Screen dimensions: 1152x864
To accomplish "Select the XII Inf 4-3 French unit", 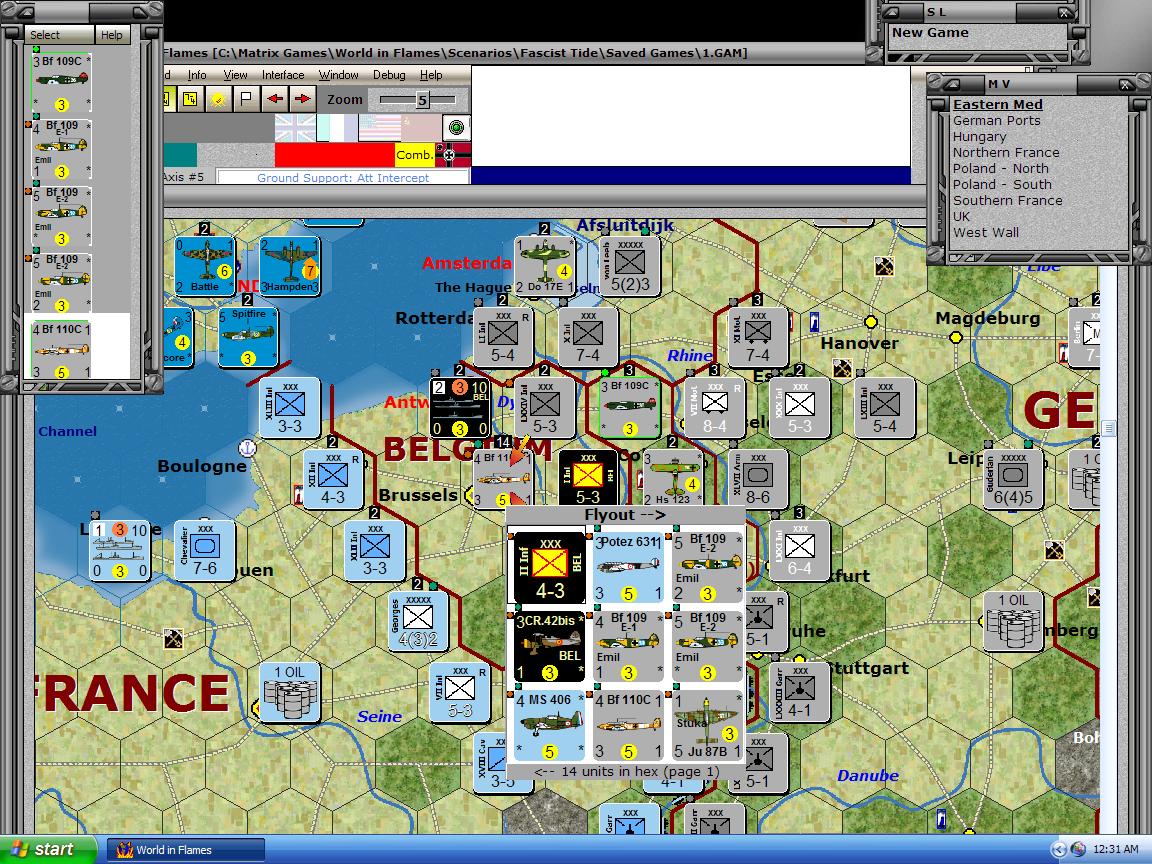I will (x=333, y=479).
